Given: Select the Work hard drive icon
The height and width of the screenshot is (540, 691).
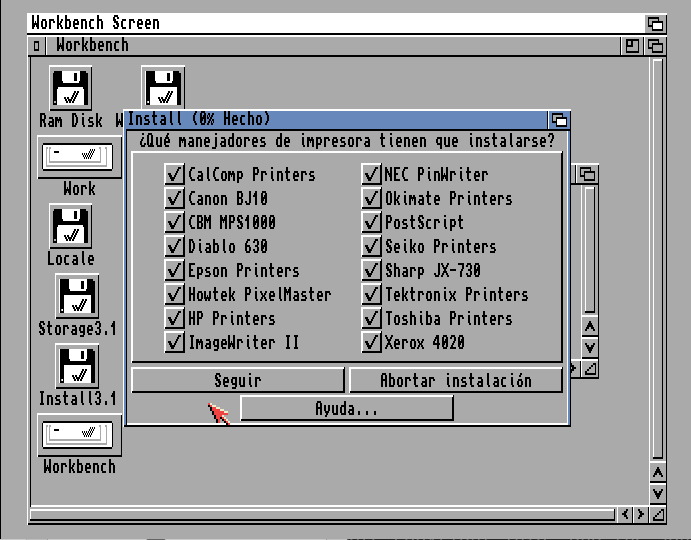Looking at the screenshot, I should pyautogui.click(x=79, y=156).
